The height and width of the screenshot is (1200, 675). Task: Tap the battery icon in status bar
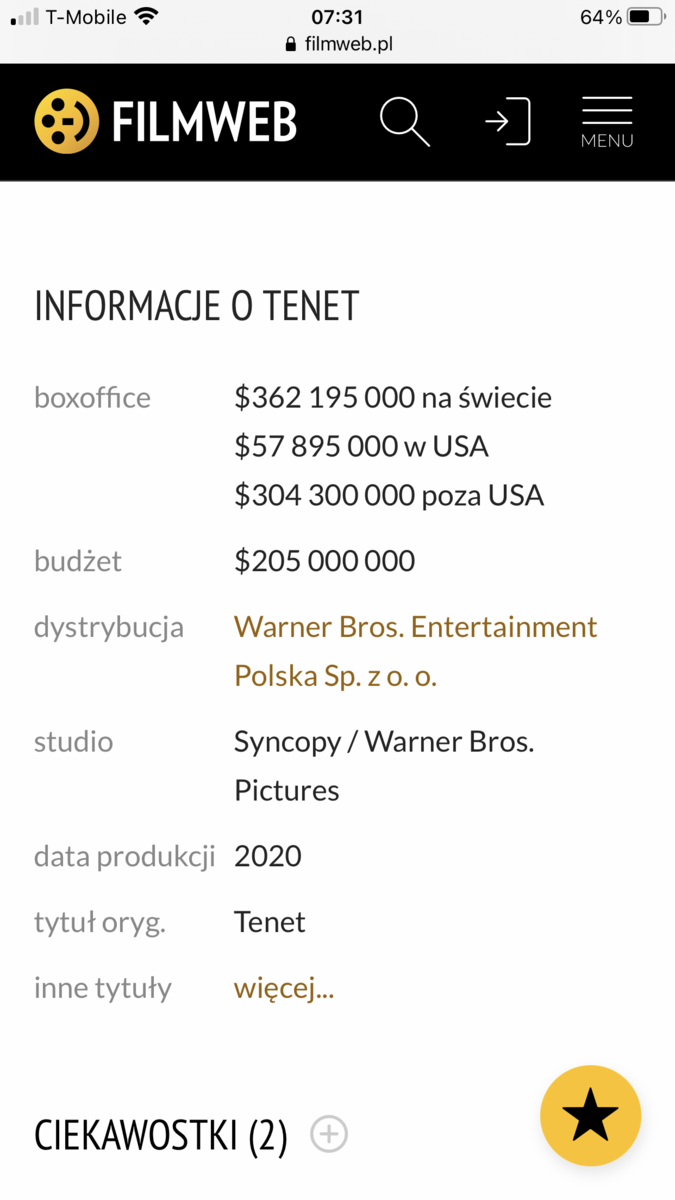point(646,17)
